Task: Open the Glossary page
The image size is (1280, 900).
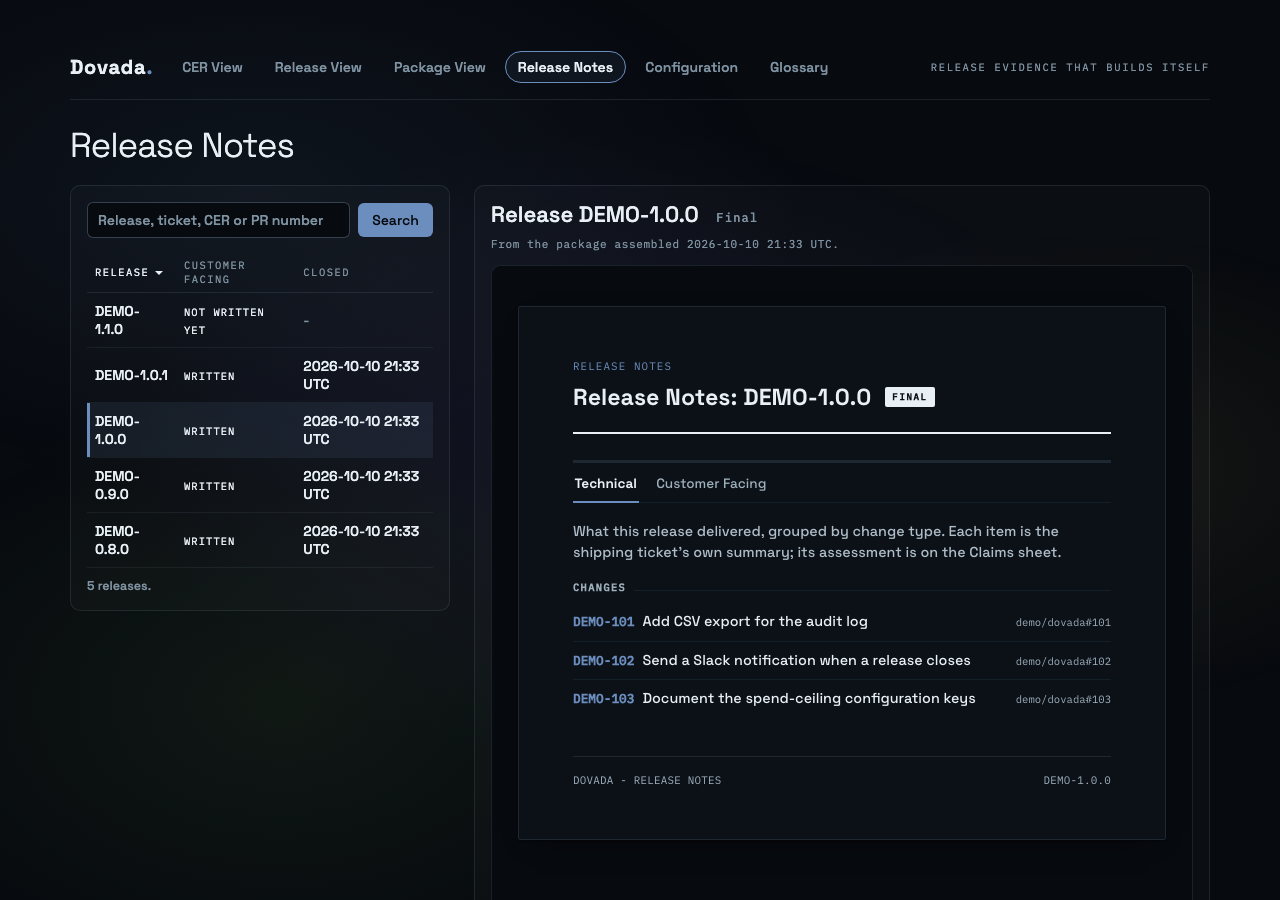Action: pyautogui.click(x=799, y=67)
